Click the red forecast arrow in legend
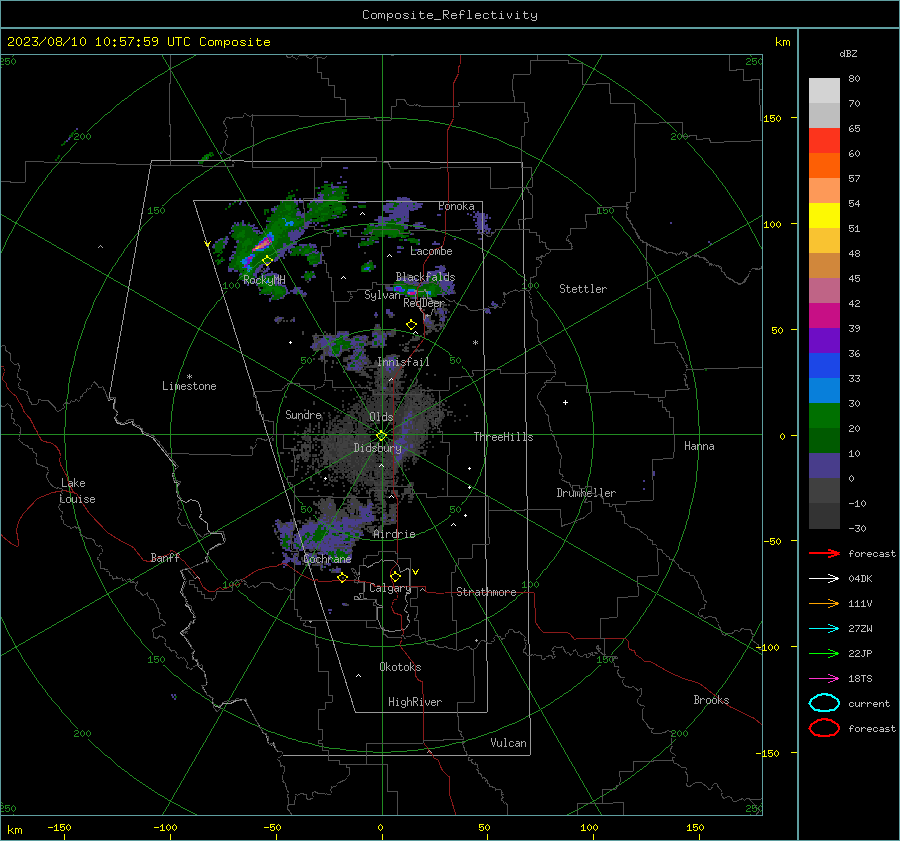The width and height of the screenshot is (900, 841). coord(824,553)
